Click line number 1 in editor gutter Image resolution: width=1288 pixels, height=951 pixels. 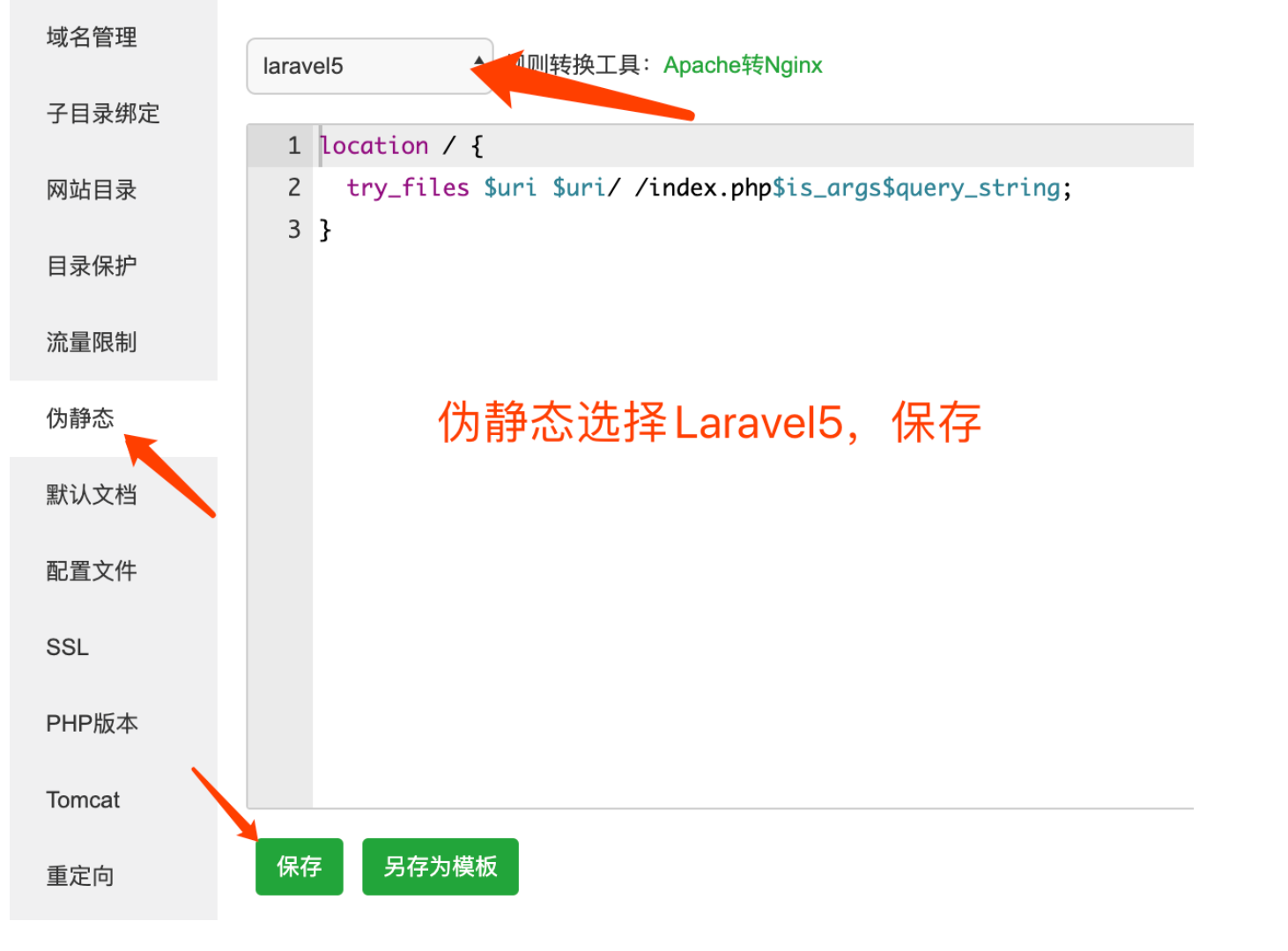point(293,145)
